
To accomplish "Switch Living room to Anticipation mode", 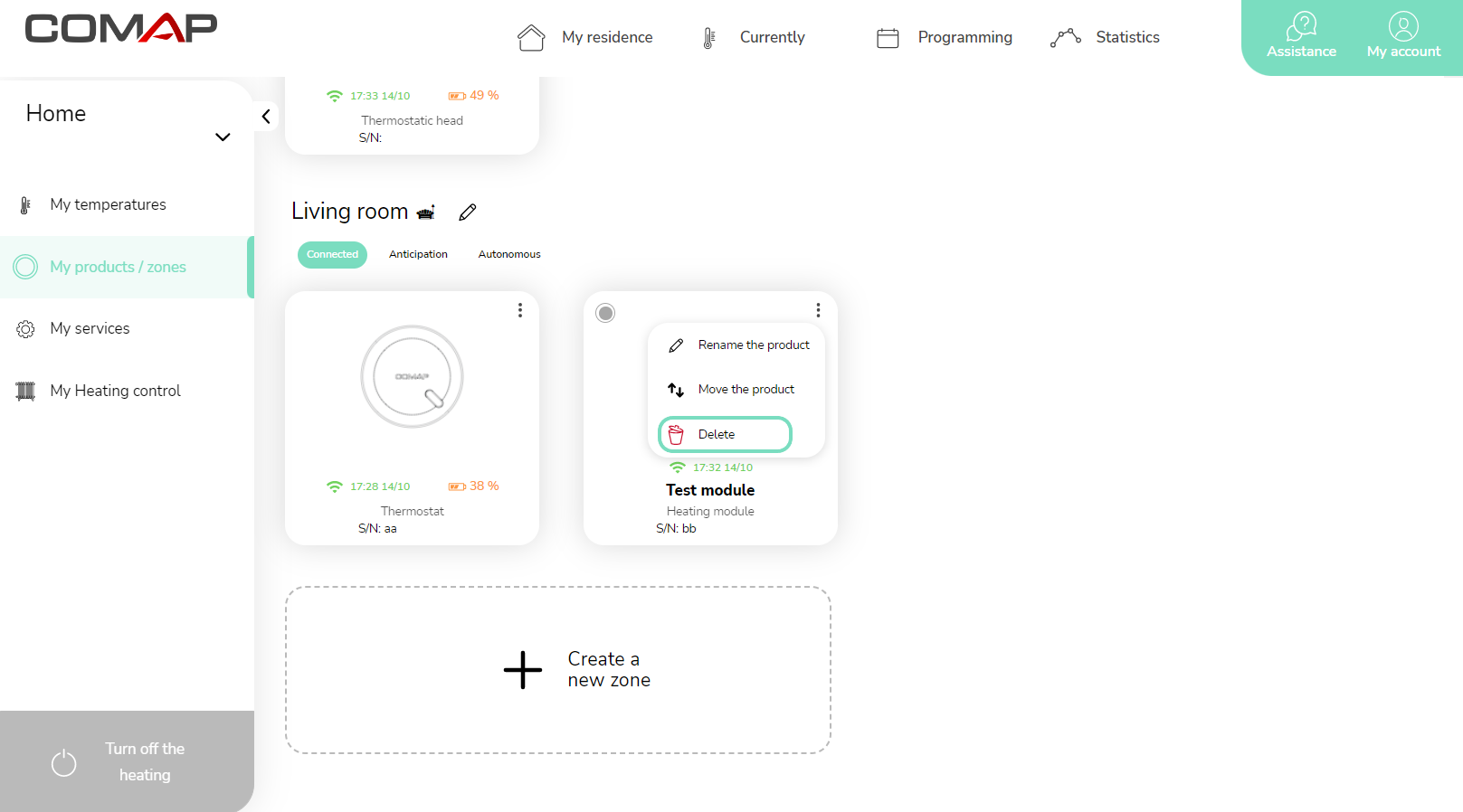I will pyautogui.click(x=418, y=255).
